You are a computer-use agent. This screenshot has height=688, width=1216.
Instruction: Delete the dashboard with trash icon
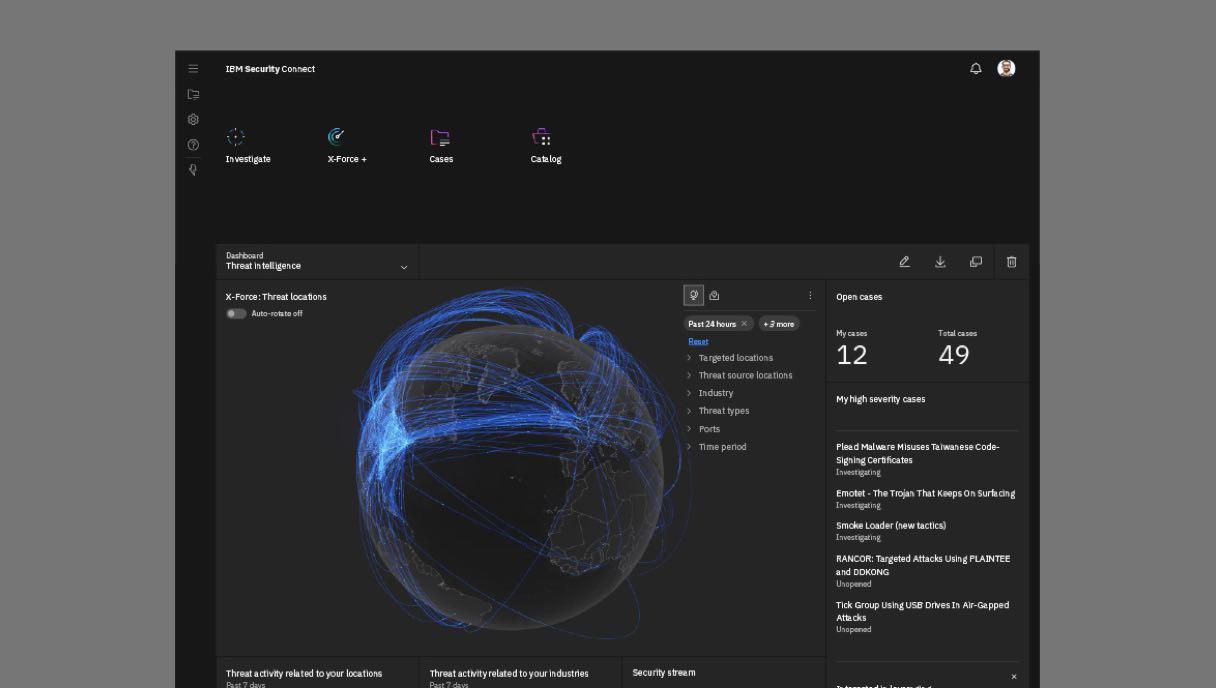click(x=1011, y=262)
